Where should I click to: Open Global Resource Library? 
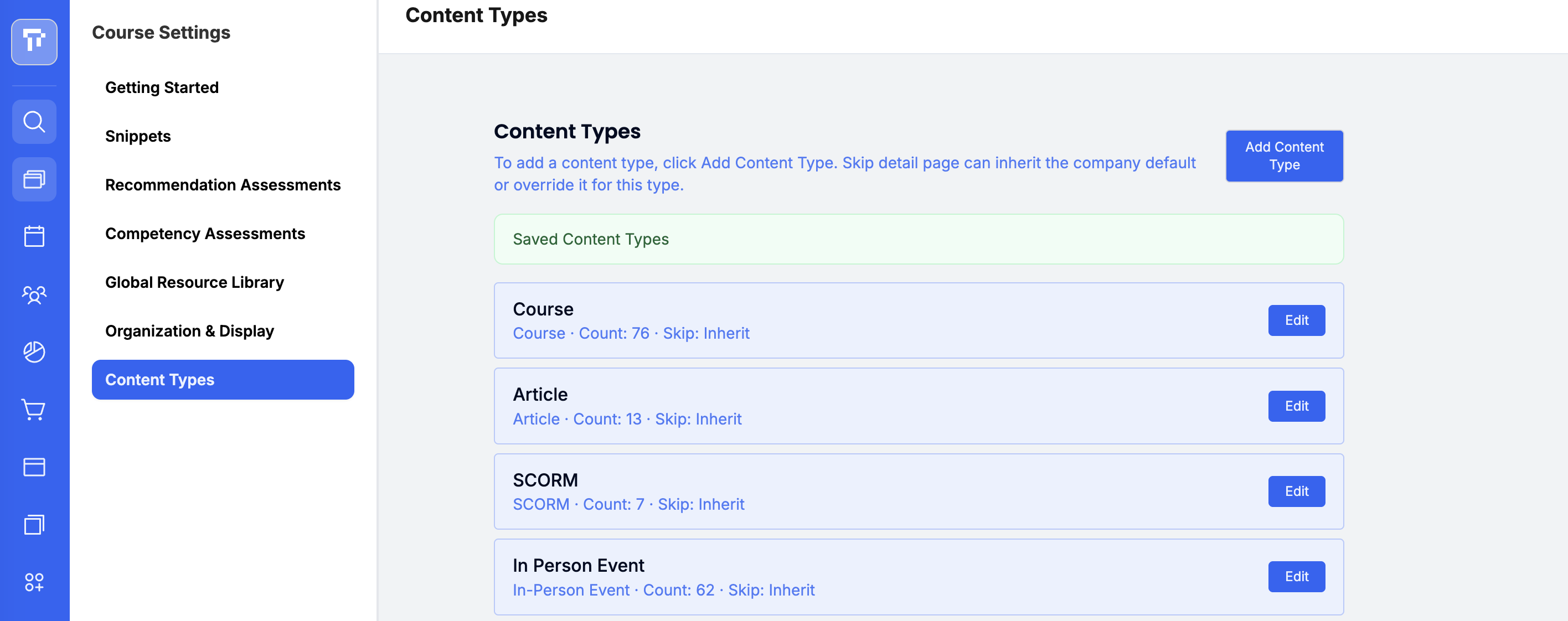[195, 282]
